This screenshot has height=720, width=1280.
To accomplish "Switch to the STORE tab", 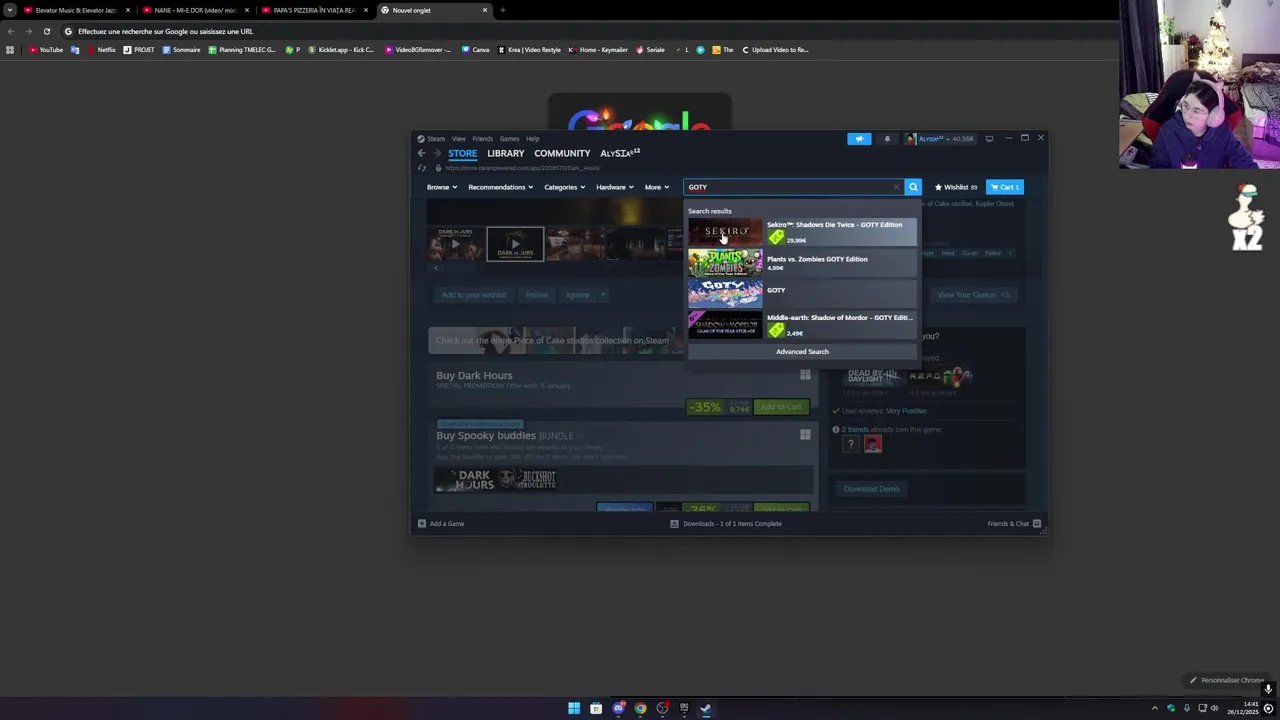I will 462,154.
